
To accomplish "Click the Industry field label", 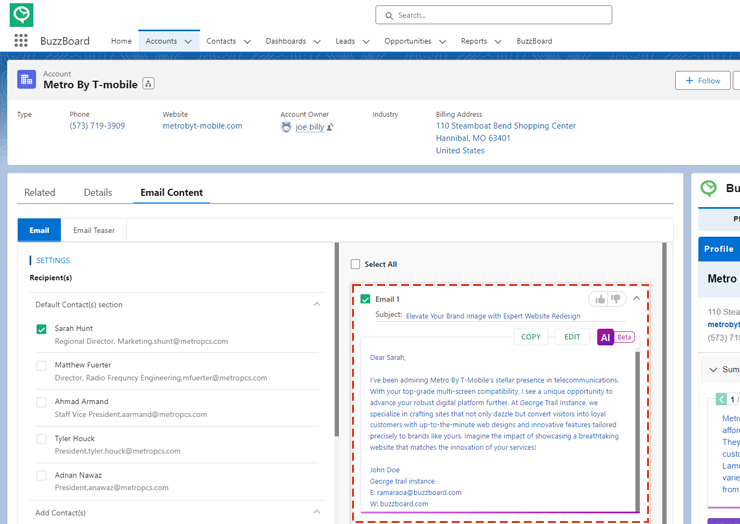I will [385, 114].
